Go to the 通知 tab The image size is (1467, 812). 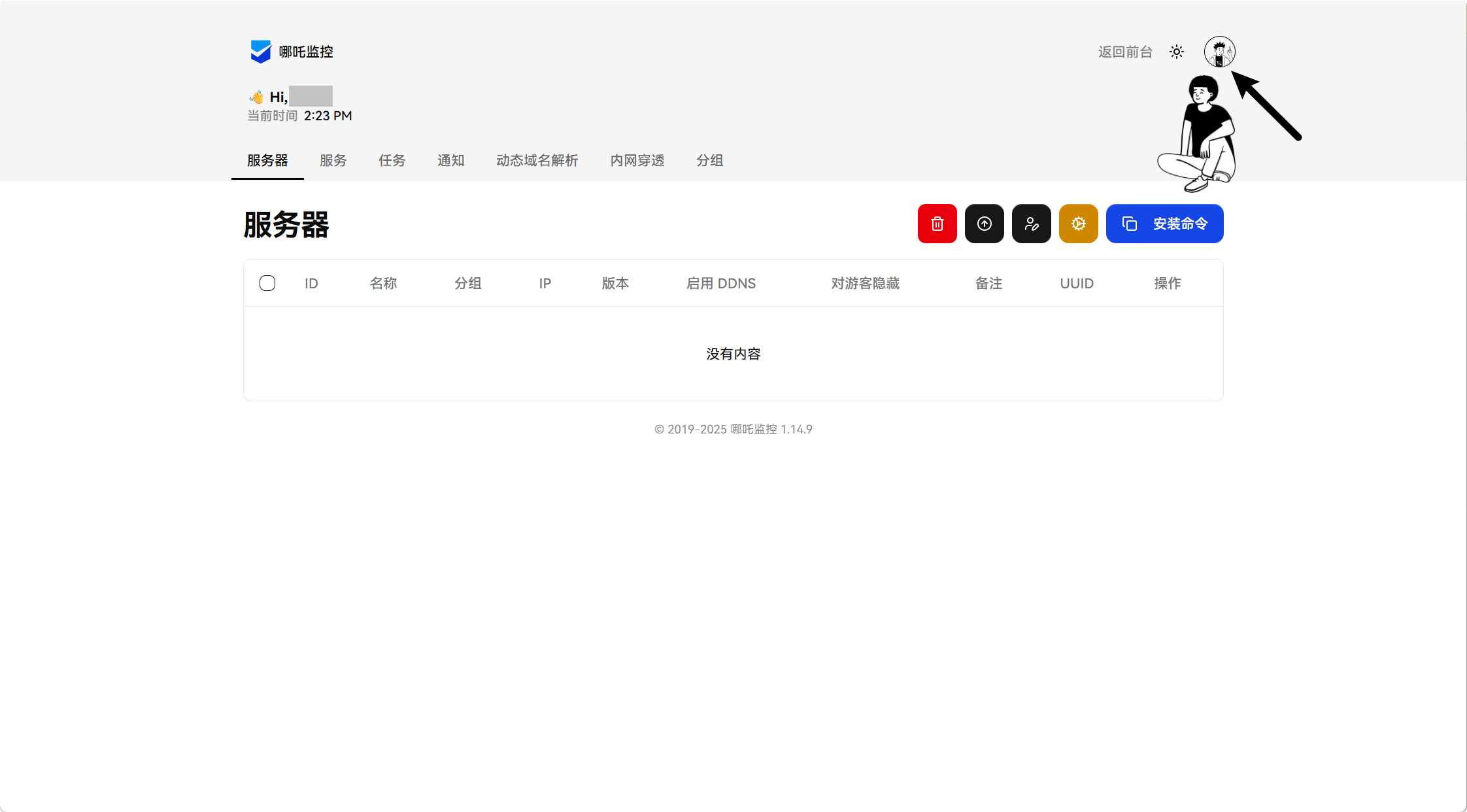tap(450, 160)
